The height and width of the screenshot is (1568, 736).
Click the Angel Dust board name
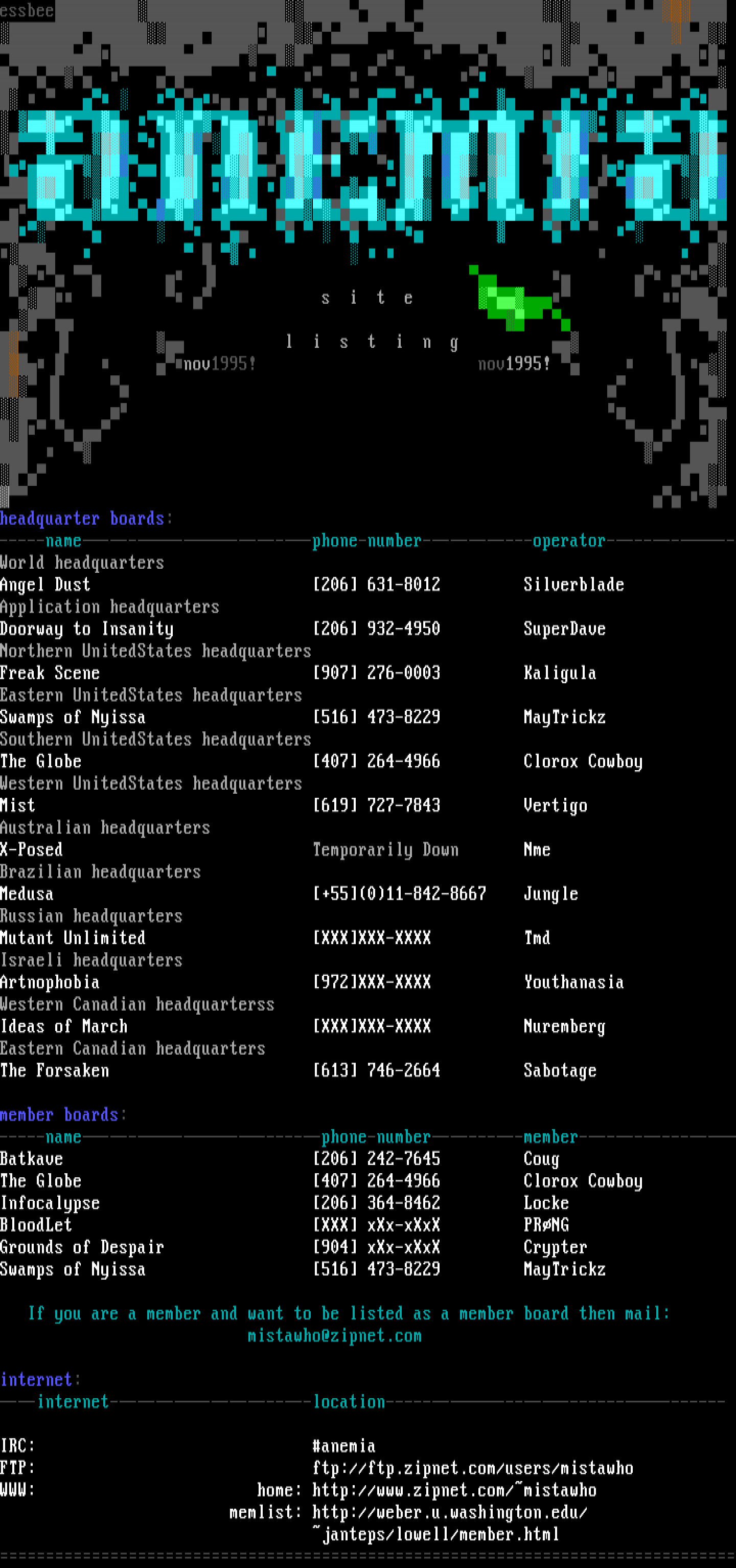[45, 585]
